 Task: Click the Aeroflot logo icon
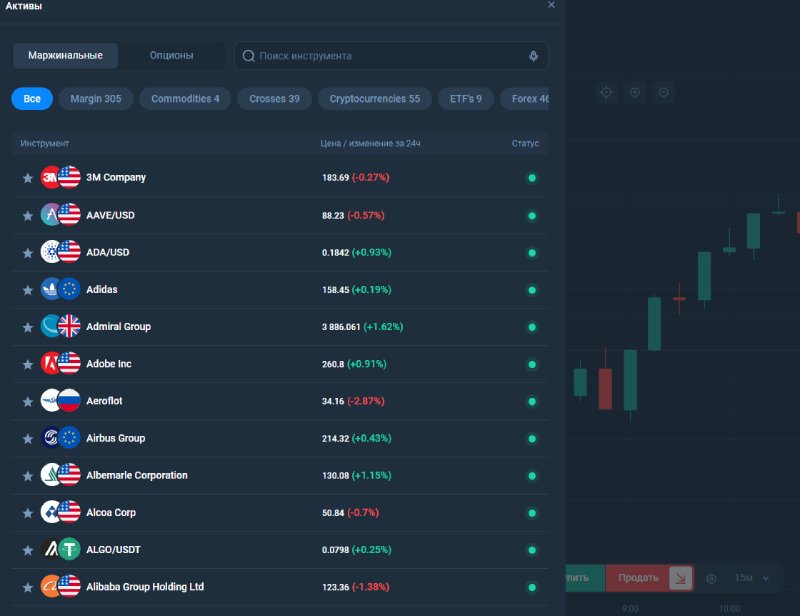tap(51, 401)
